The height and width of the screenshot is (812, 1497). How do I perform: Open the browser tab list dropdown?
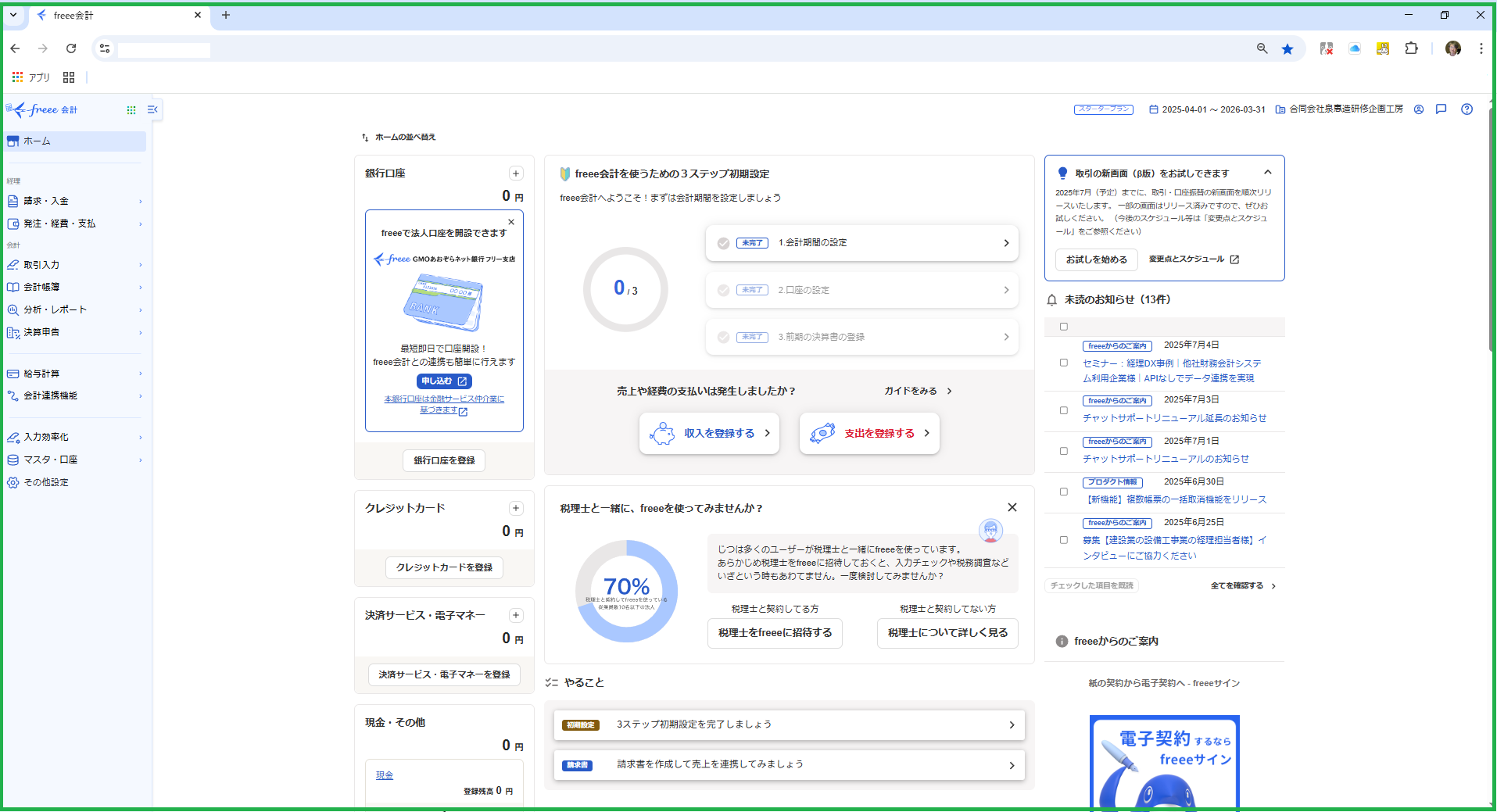pyautogui.click(x=13, y=15)
